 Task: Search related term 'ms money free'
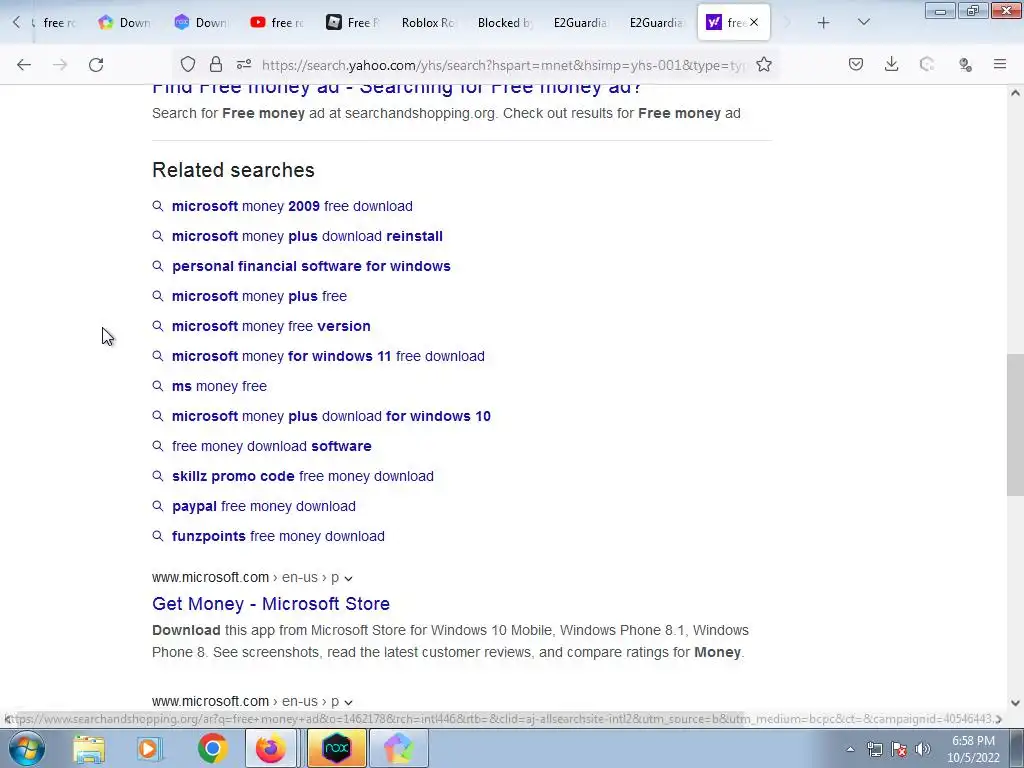219,387
